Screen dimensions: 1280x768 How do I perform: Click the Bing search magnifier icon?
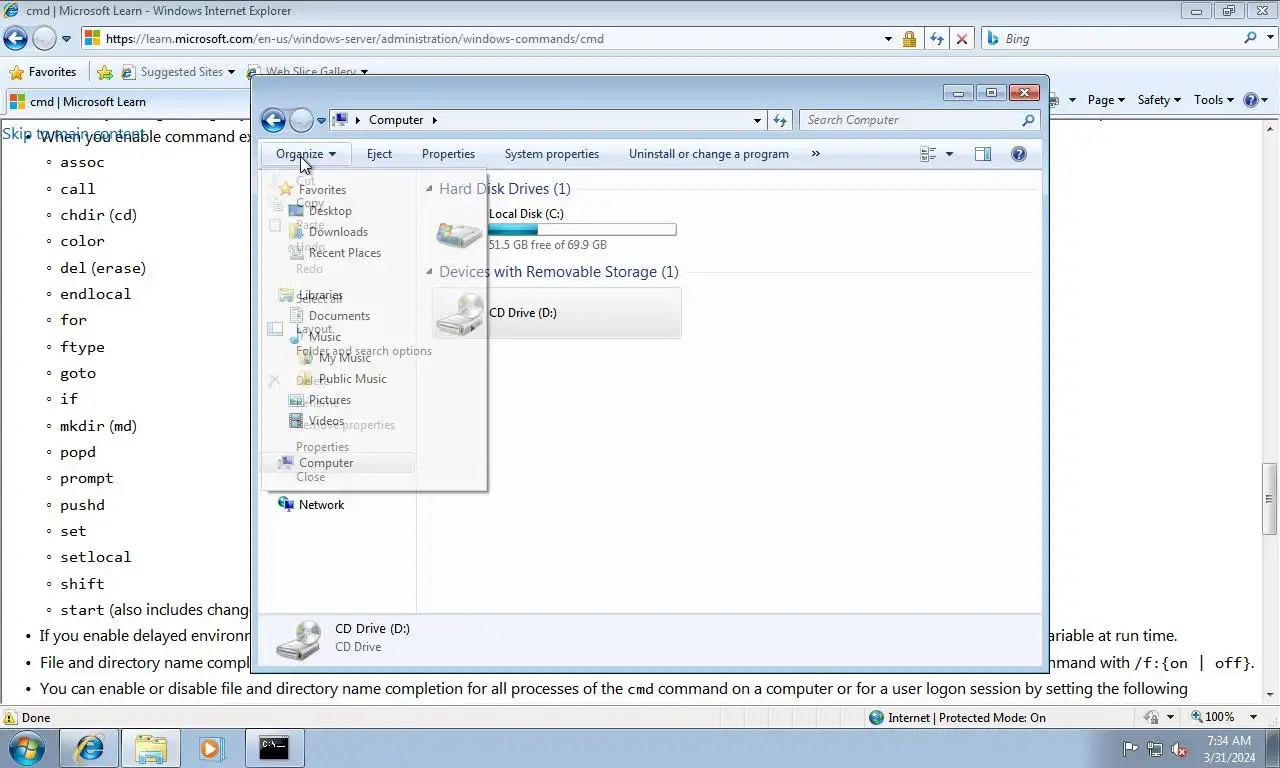point(1250,38)
